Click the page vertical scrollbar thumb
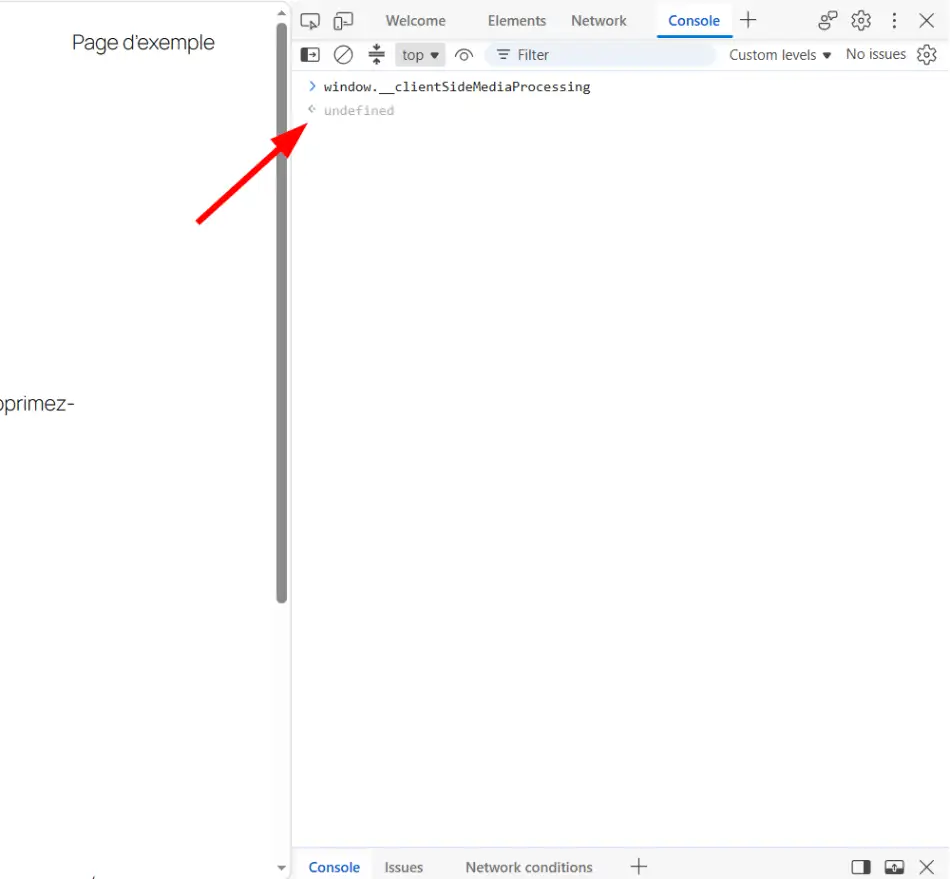Screen dimensions: 950x879 [x=281, y=313]
